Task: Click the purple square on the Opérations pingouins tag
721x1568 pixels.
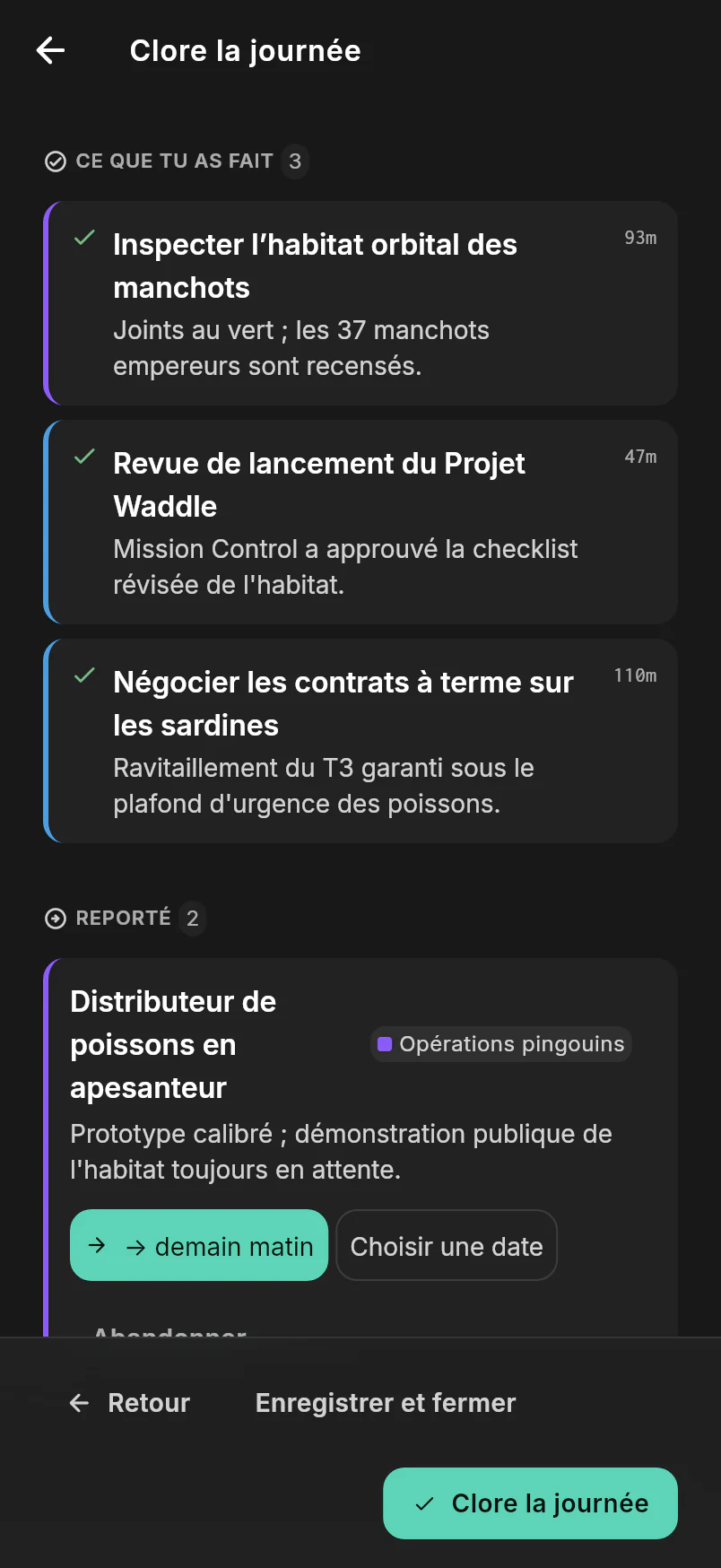Action: (385, 1044)
